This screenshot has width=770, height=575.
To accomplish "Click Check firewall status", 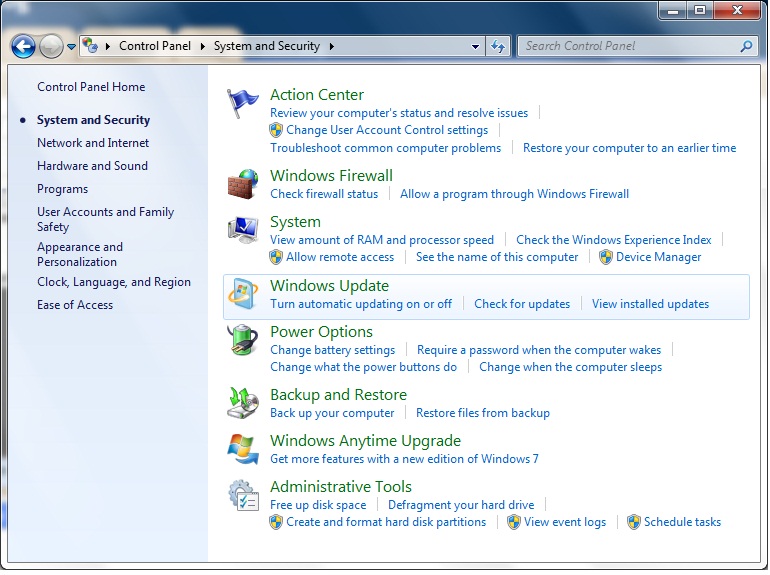I will [324, 194].
